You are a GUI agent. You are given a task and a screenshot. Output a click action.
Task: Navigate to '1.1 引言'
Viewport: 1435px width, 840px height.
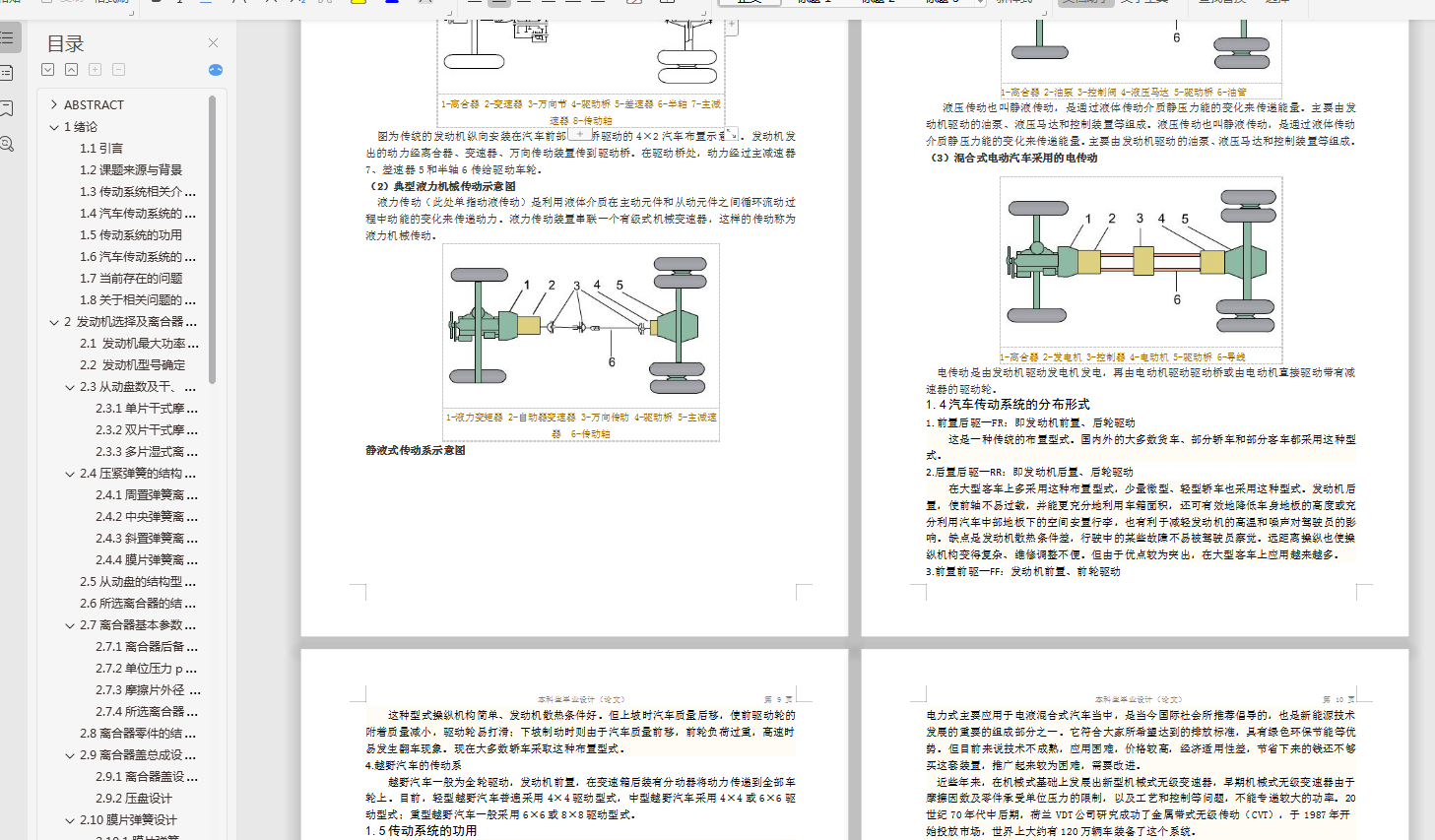coord(101,149)
